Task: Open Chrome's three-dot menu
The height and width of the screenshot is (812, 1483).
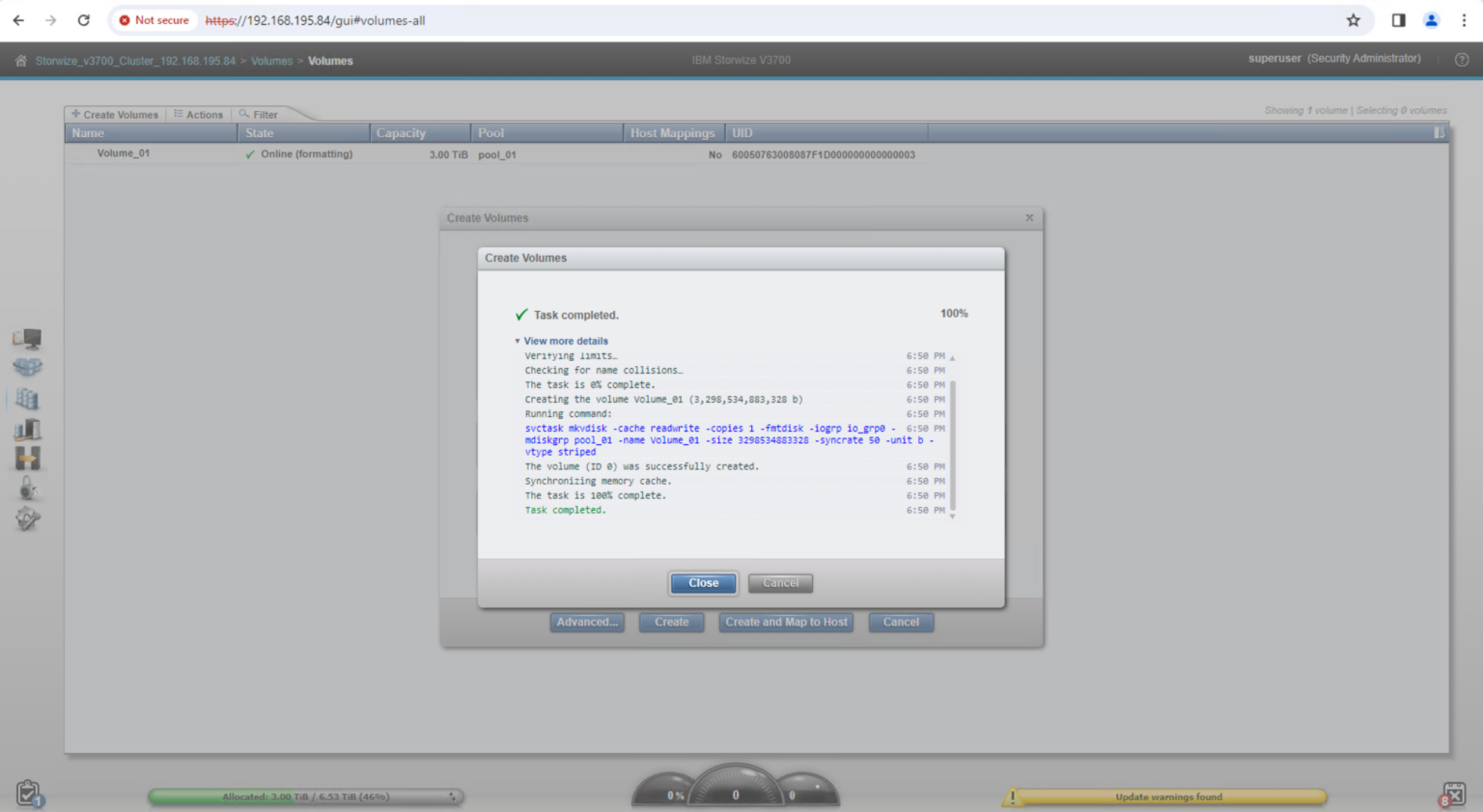Action: tap(1464, 20)
